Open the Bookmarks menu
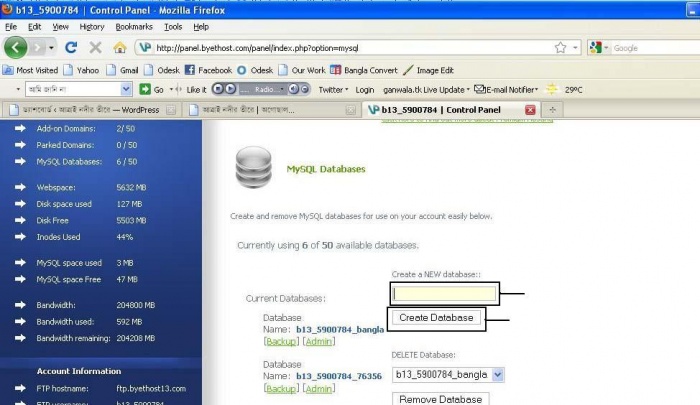Image resolution: width=700 pixels, height=405 pixels. click(x=134, y=27)
